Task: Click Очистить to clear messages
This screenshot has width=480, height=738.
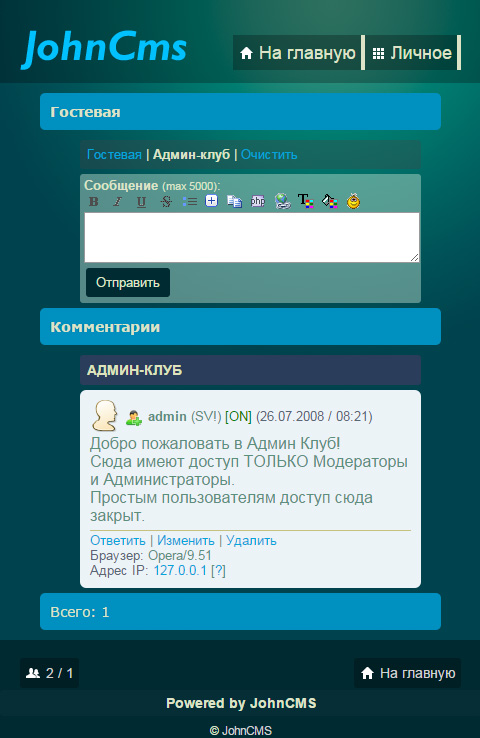Action: pos(269,154)
